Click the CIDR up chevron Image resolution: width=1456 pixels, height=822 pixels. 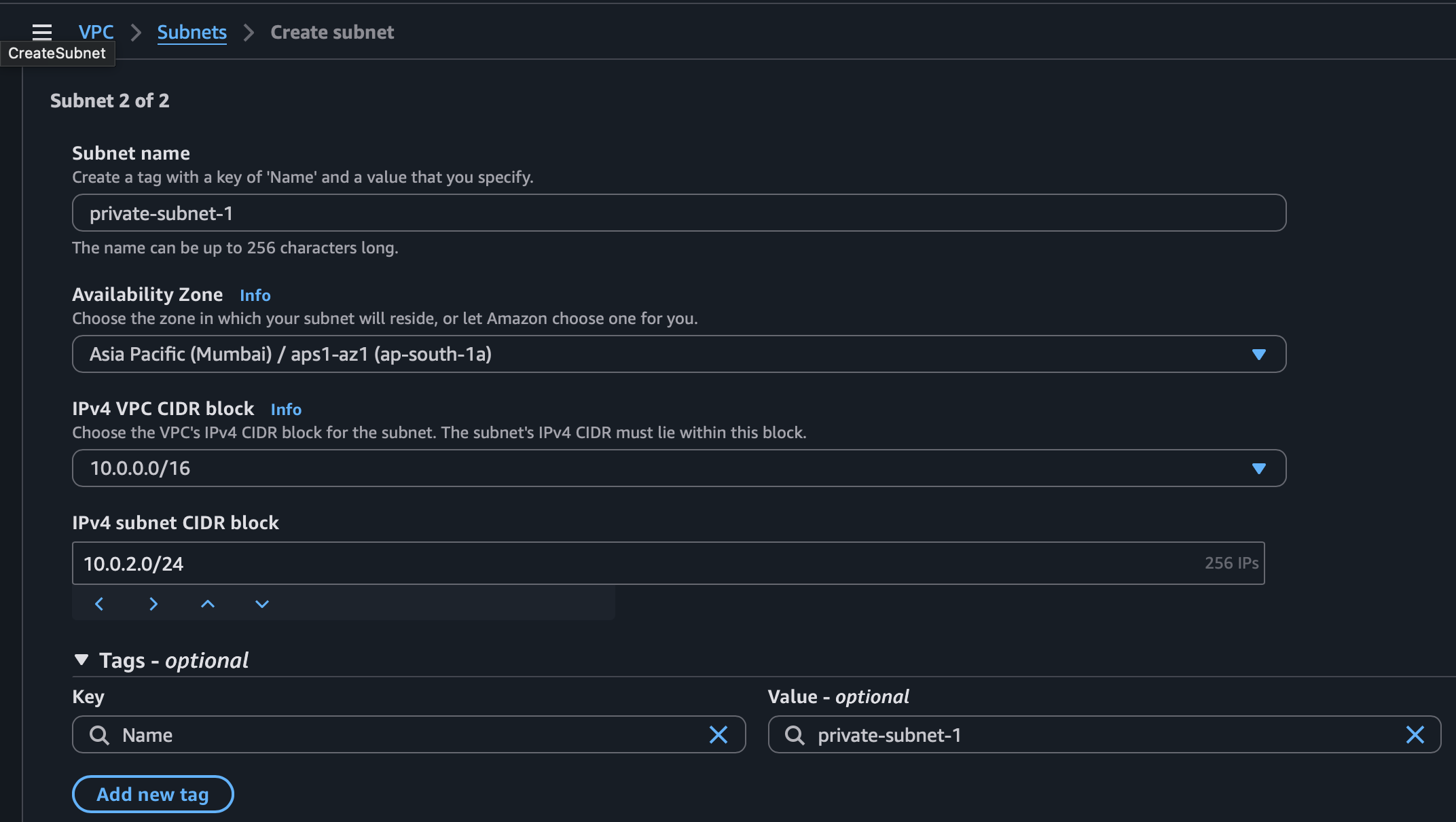pos(208,604)
